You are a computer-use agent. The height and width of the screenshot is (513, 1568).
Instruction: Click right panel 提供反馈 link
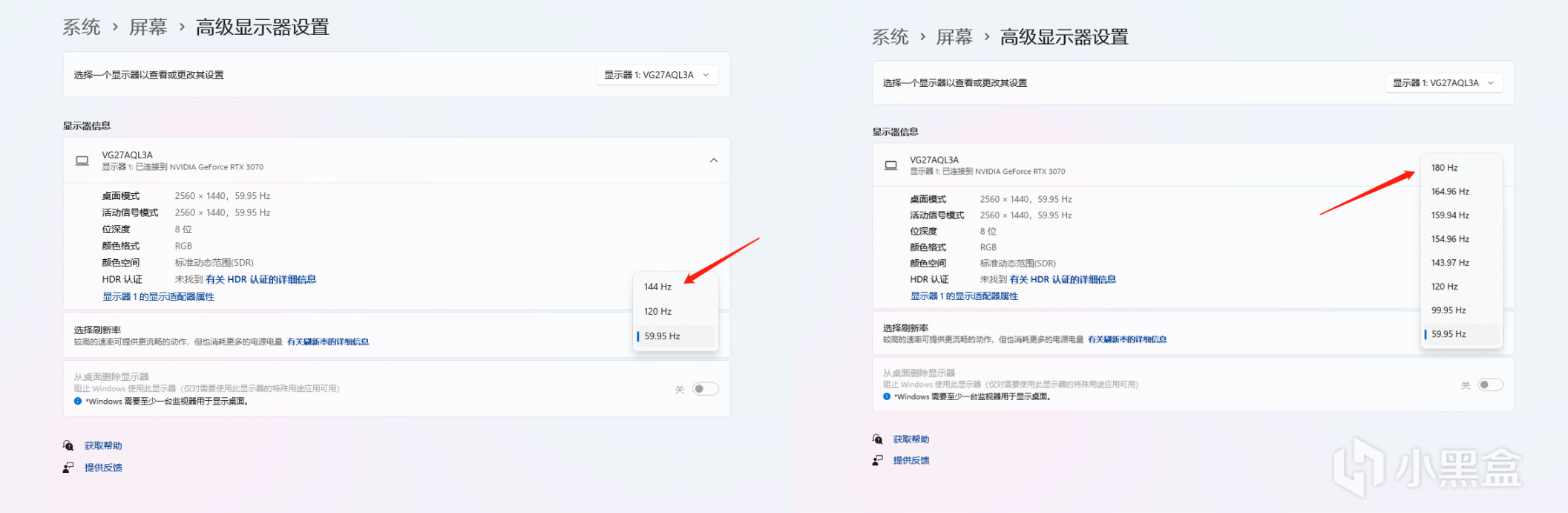pos(911,460)
